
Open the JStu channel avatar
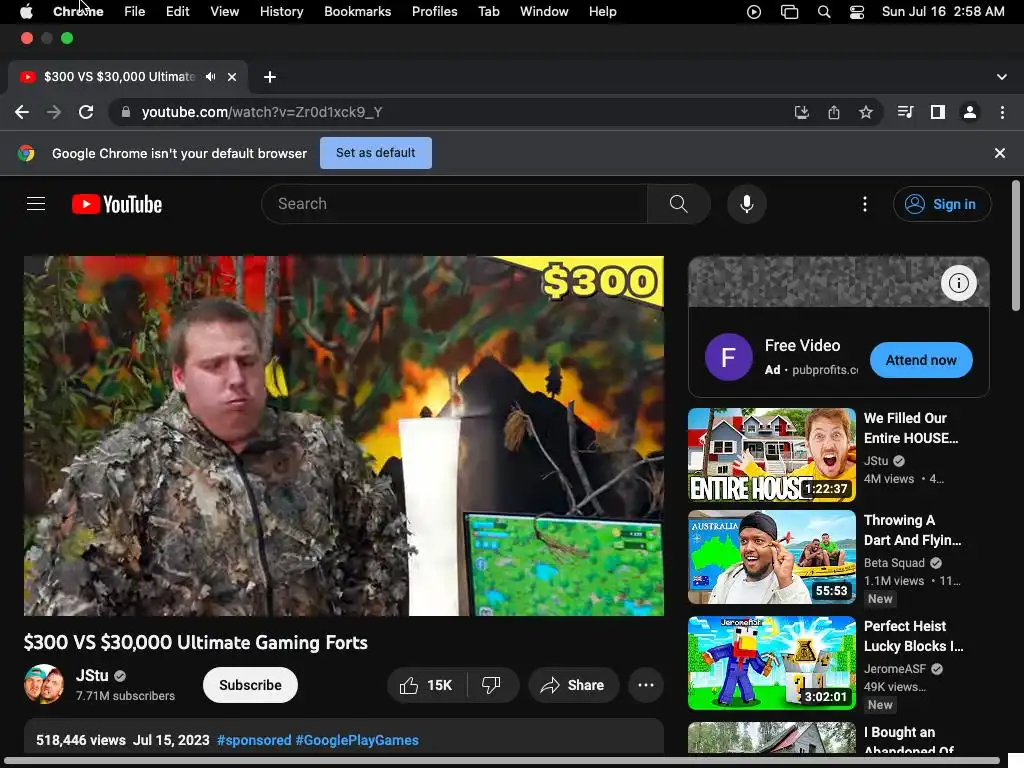tap(44, 684)
